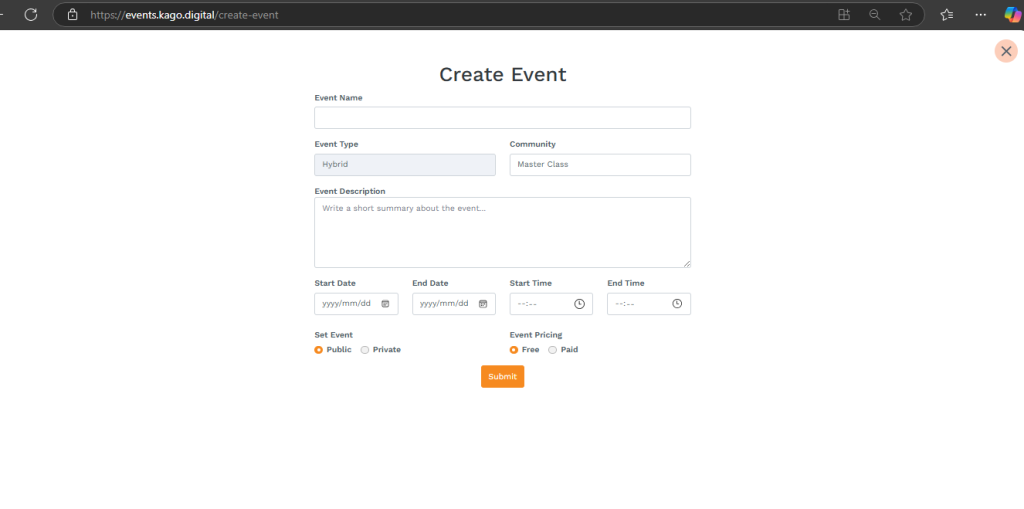Open browser Settings and more menu

coord(980,15)
